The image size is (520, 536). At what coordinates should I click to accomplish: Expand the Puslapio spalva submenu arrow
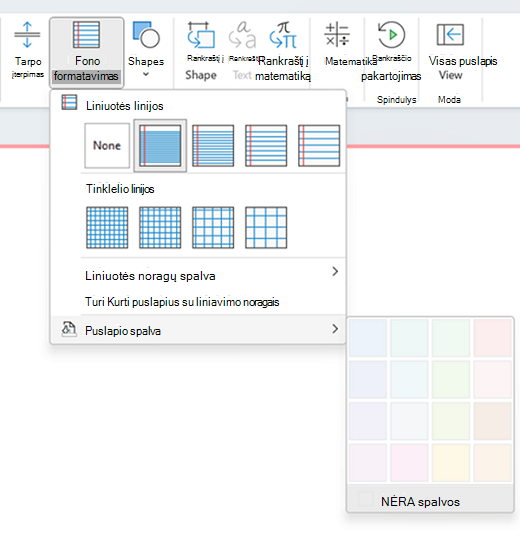tap(335, 329)
